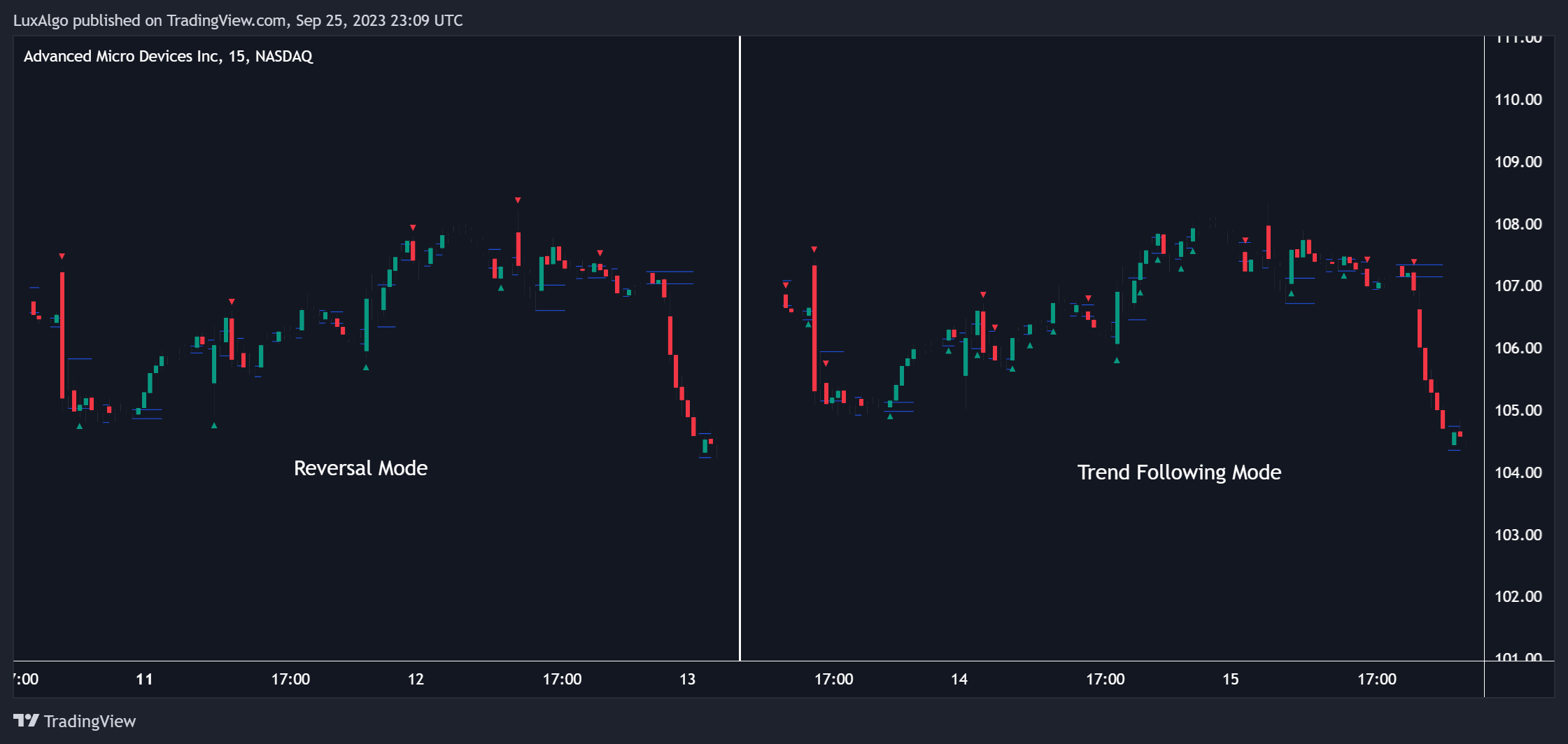Viewport: 1568px width, 744px height.
Task: Select the Advanced Micro Devices Inc chart title
Action: pyautogui.click(x=168, y=56)
